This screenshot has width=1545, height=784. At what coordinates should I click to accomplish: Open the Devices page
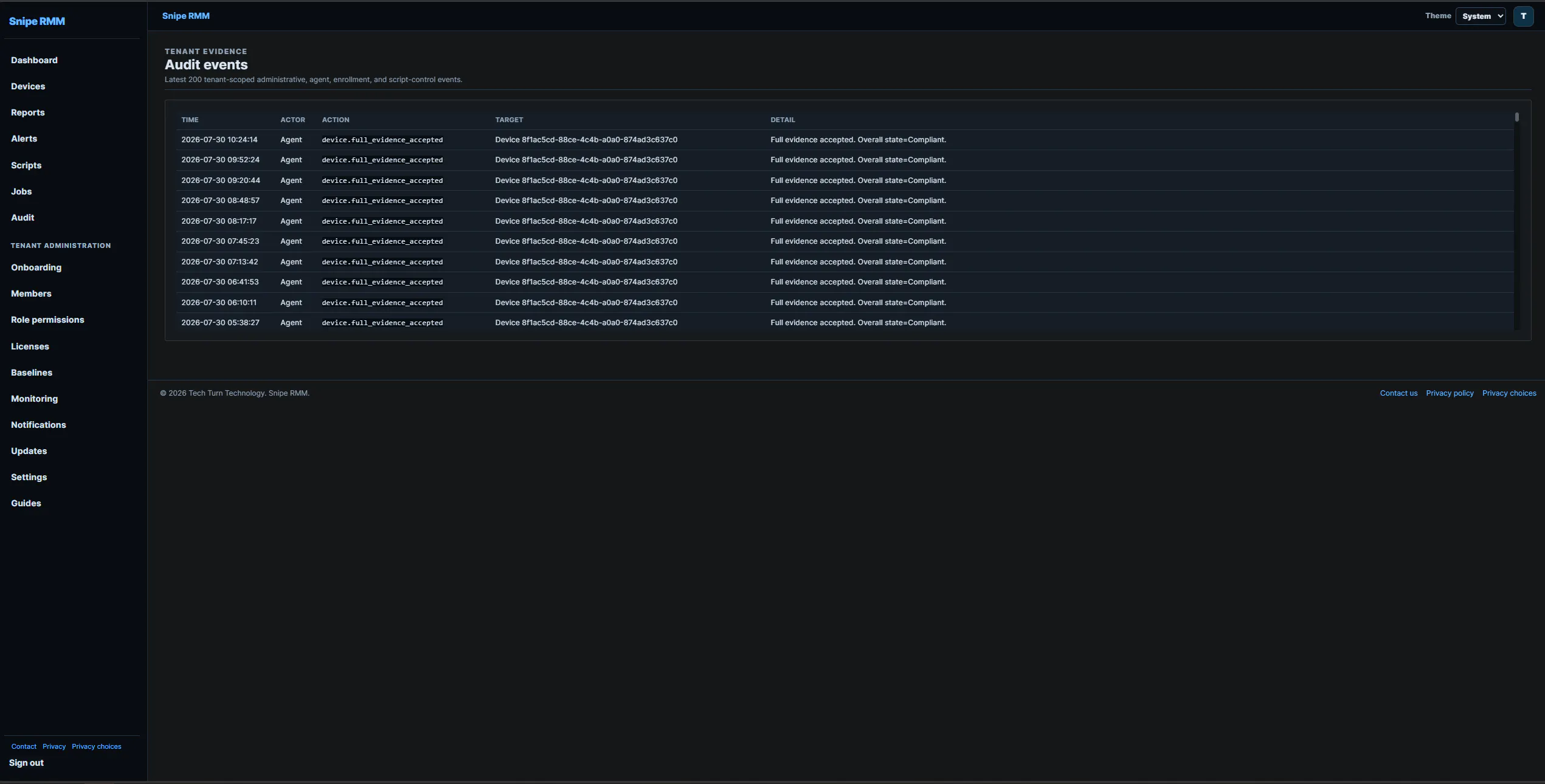tap(28, 86)
